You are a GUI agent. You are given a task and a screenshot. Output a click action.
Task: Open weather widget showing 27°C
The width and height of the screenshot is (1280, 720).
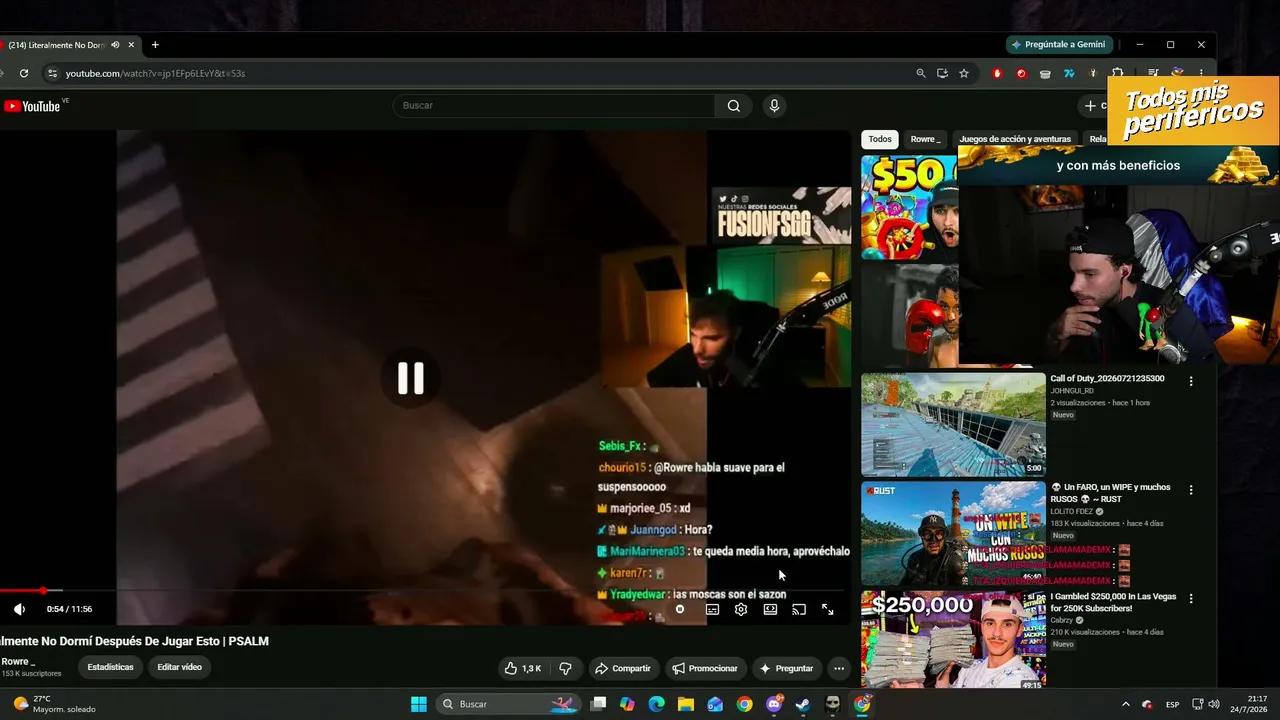tap(53, 704)
